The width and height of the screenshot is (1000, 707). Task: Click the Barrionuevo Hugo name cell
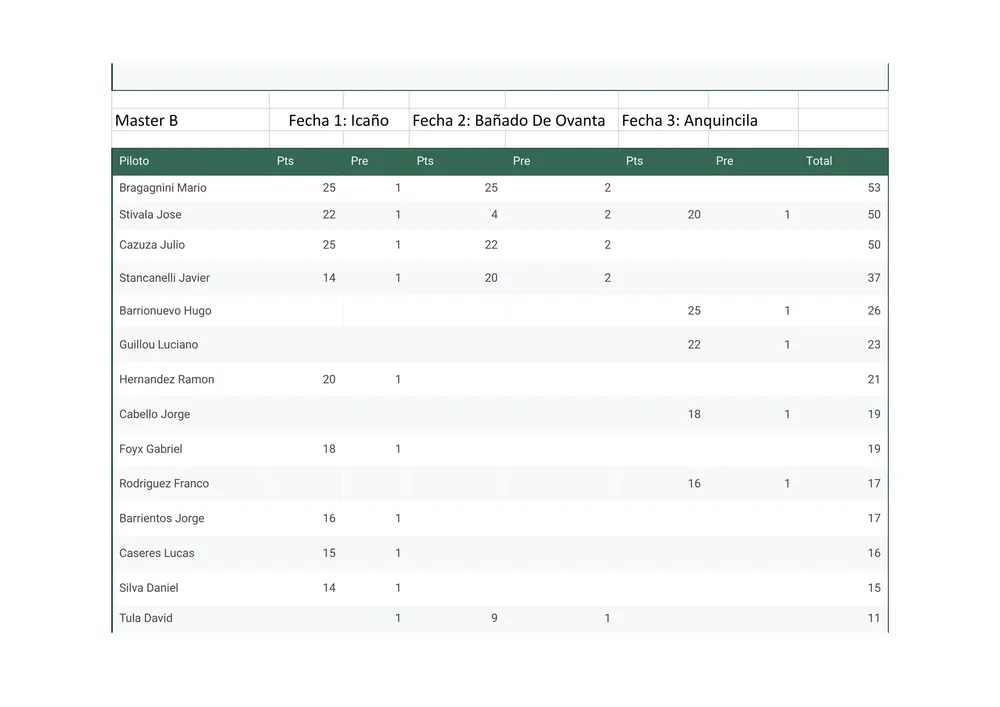click(x=165, y=311)
